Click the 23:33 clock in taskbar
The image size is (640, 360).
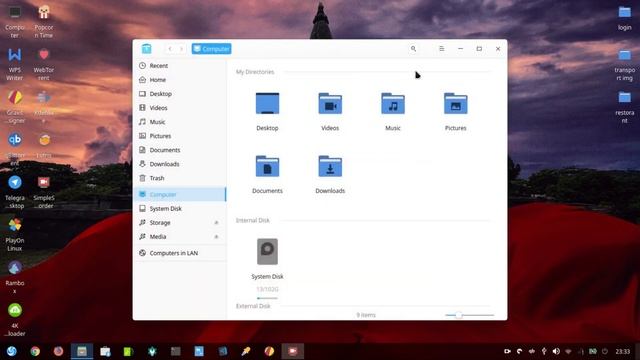622,351
